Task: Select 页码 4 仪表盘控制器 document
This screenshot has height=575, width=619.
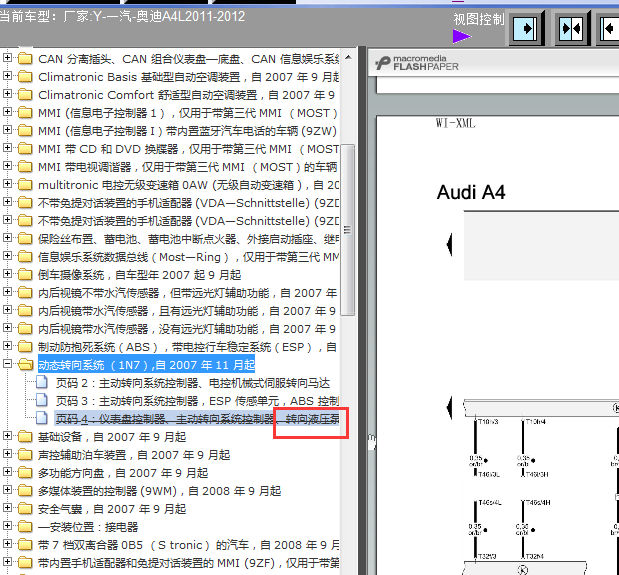Action: 197,419
